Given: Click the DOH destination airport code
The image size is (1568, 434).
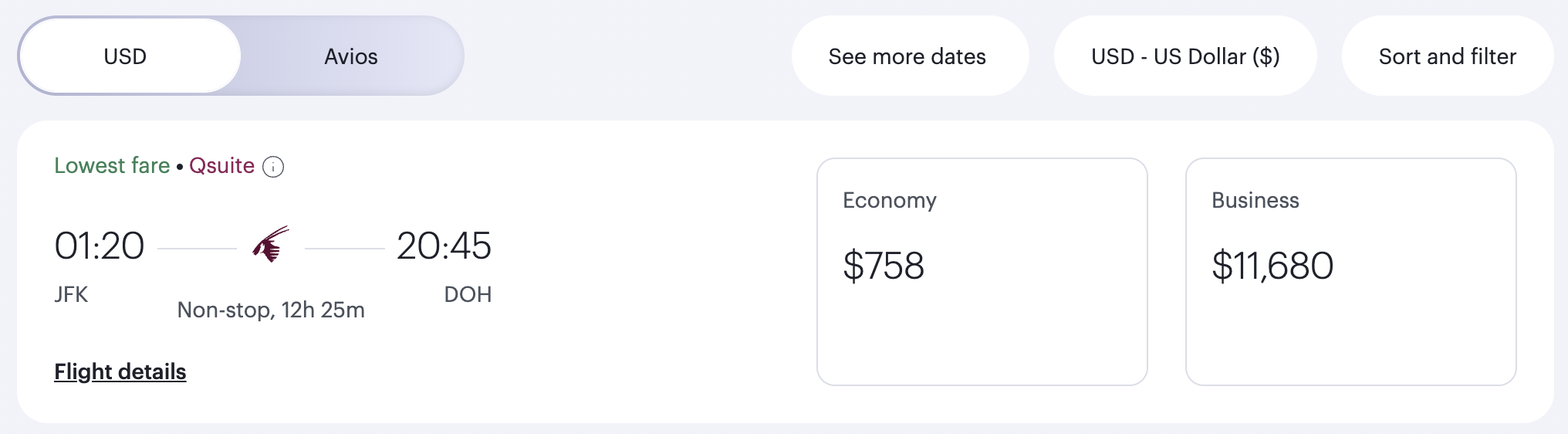Looking at the screenshot, I should pos(468,294).
